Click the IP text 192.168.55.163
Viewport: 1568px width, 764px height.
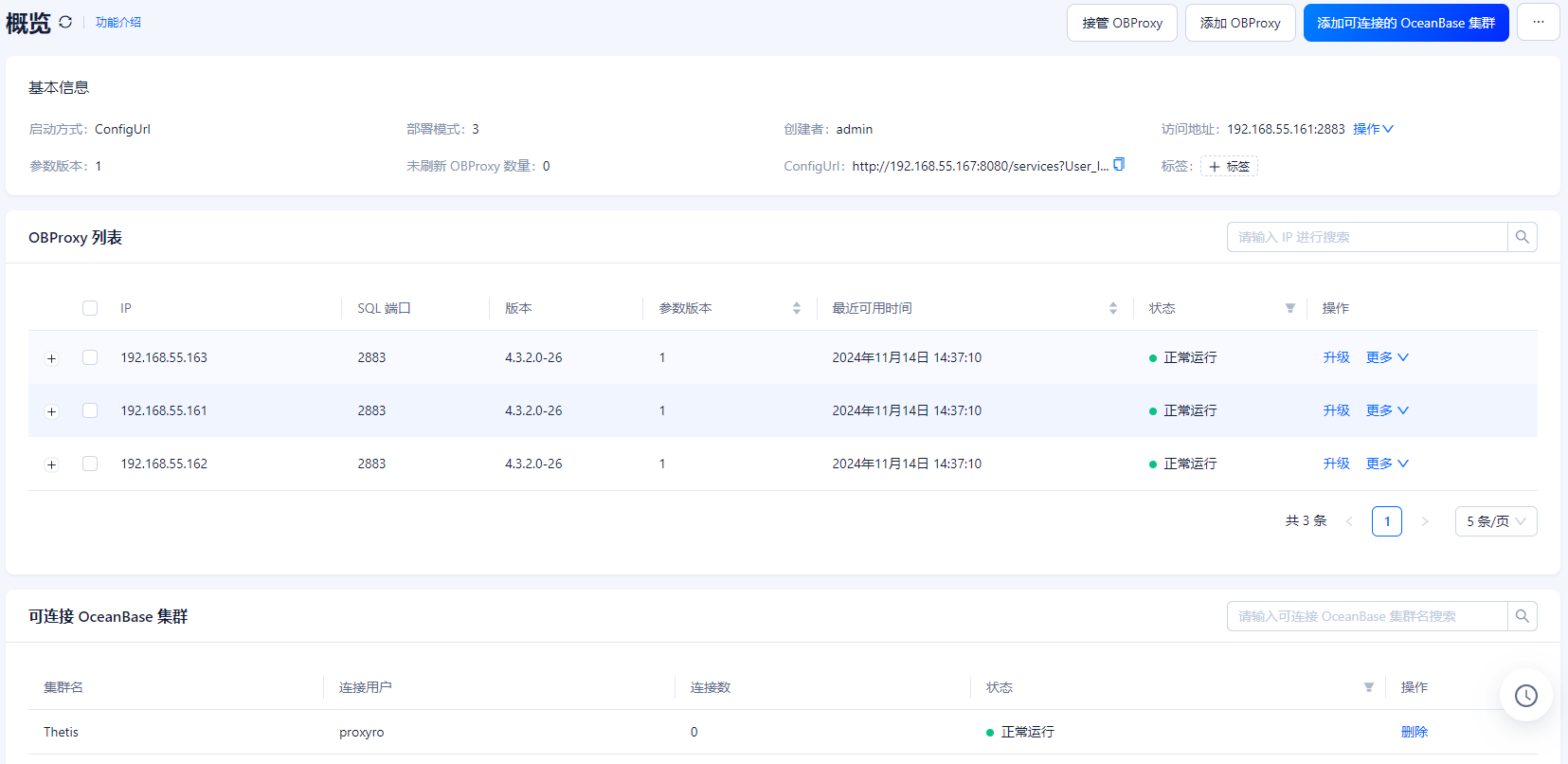point(164,357)
